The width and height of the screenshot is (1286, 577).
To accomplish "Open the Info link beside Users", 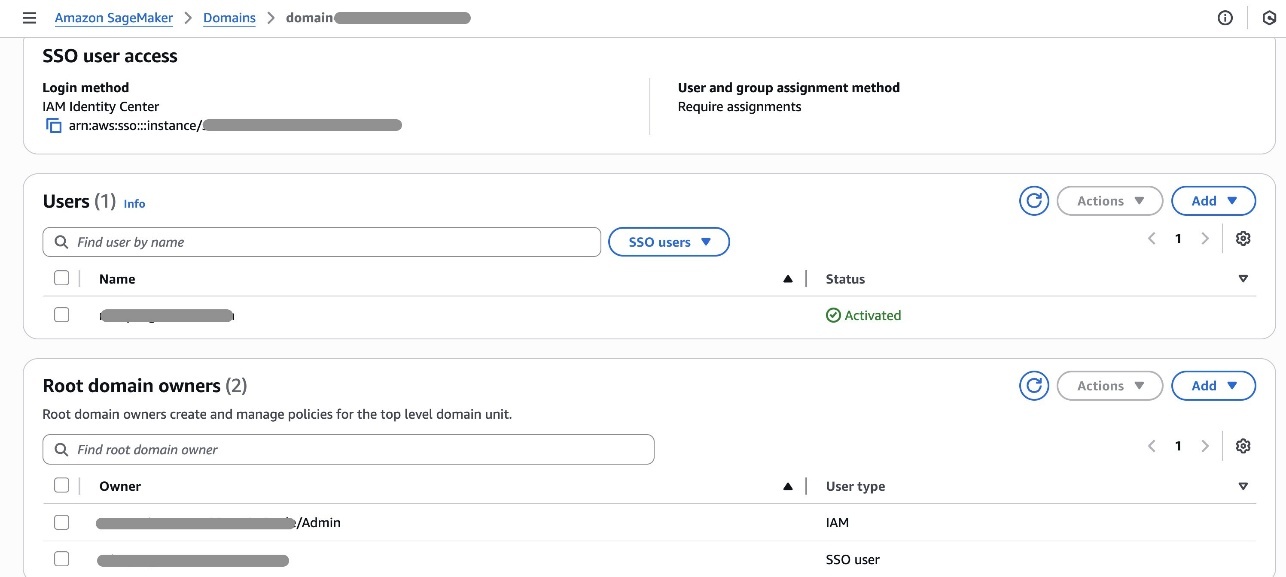I will click(x=135, y=203).
